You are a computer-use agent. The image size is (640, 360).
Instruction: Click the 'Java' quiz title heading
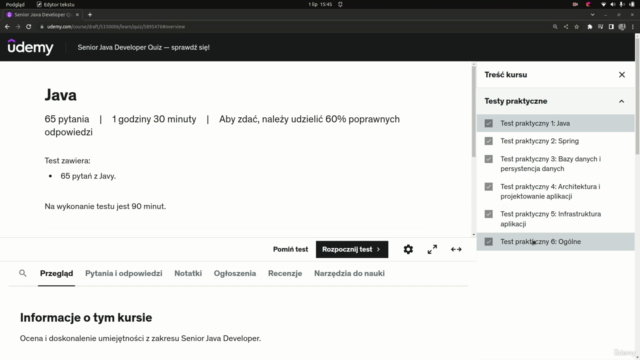pyautogui.click(x=60, y=95)
